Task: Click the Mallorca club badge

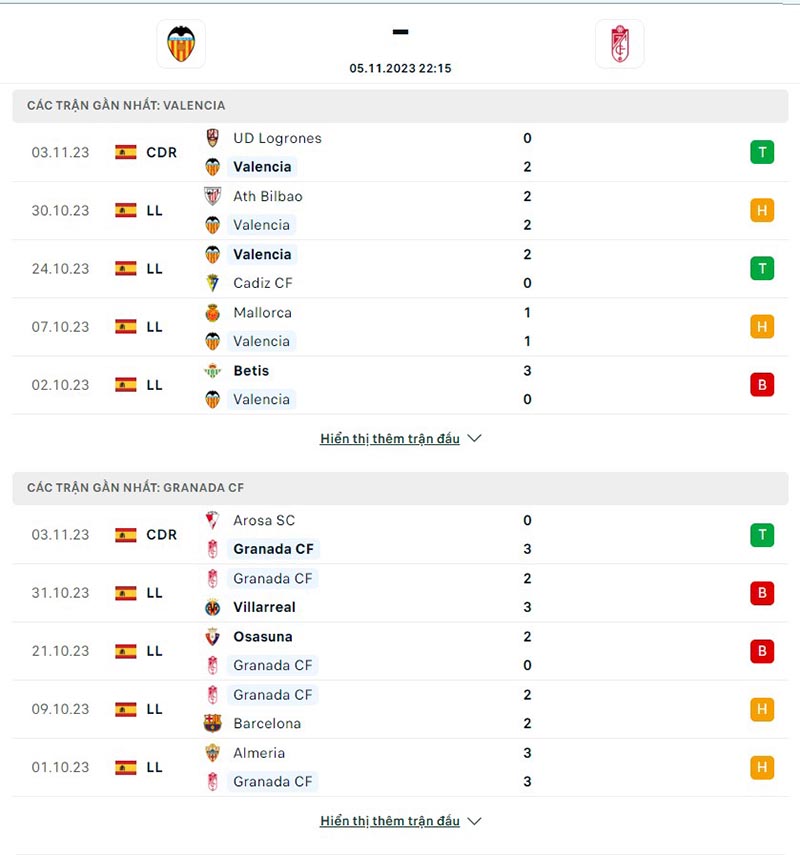Action: click(x=213, y=313)
